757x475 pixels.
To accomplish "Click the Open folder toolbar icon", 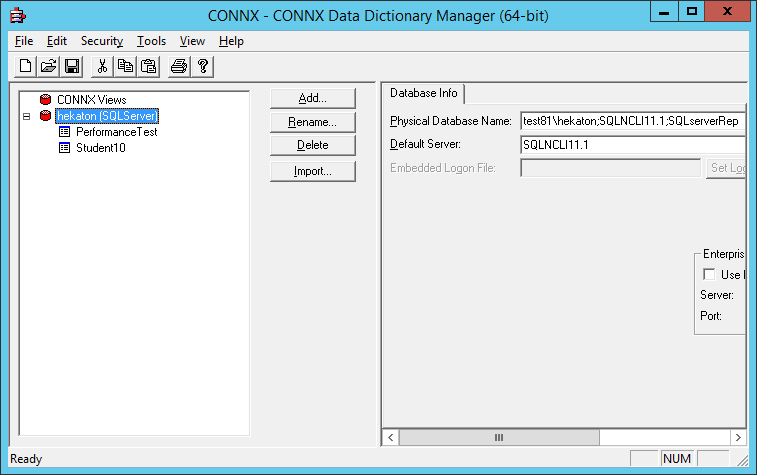I will pyautogui.click(x=48, y=66).
